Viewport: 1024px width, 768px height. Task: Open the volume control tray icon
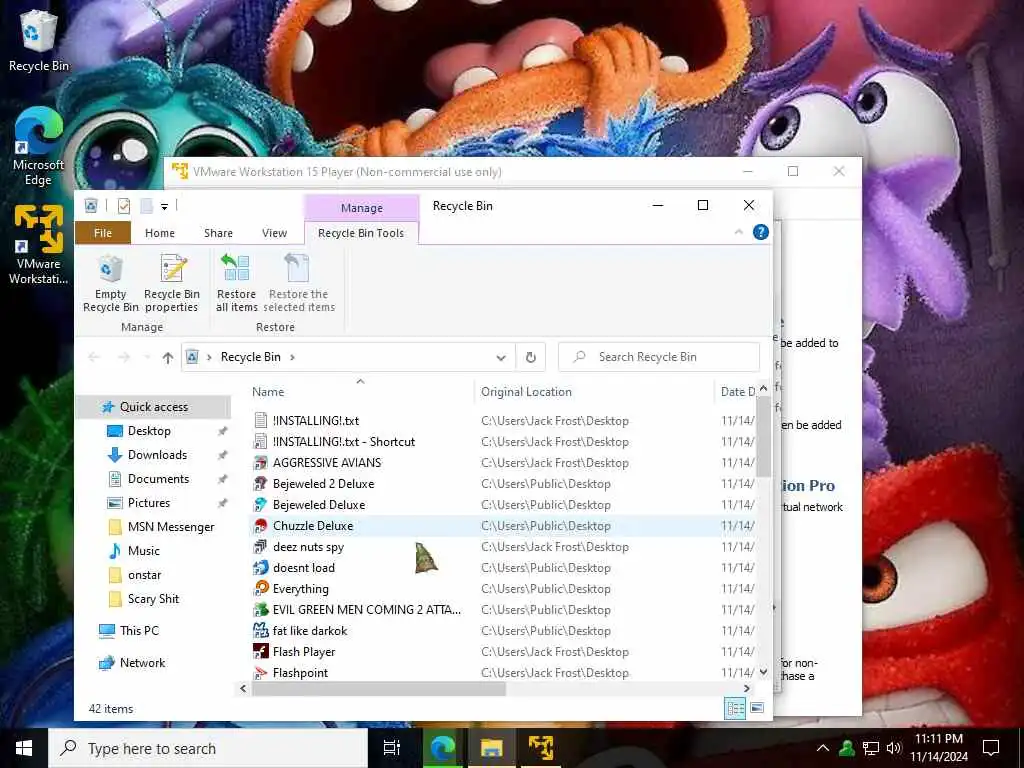point(894,748)
